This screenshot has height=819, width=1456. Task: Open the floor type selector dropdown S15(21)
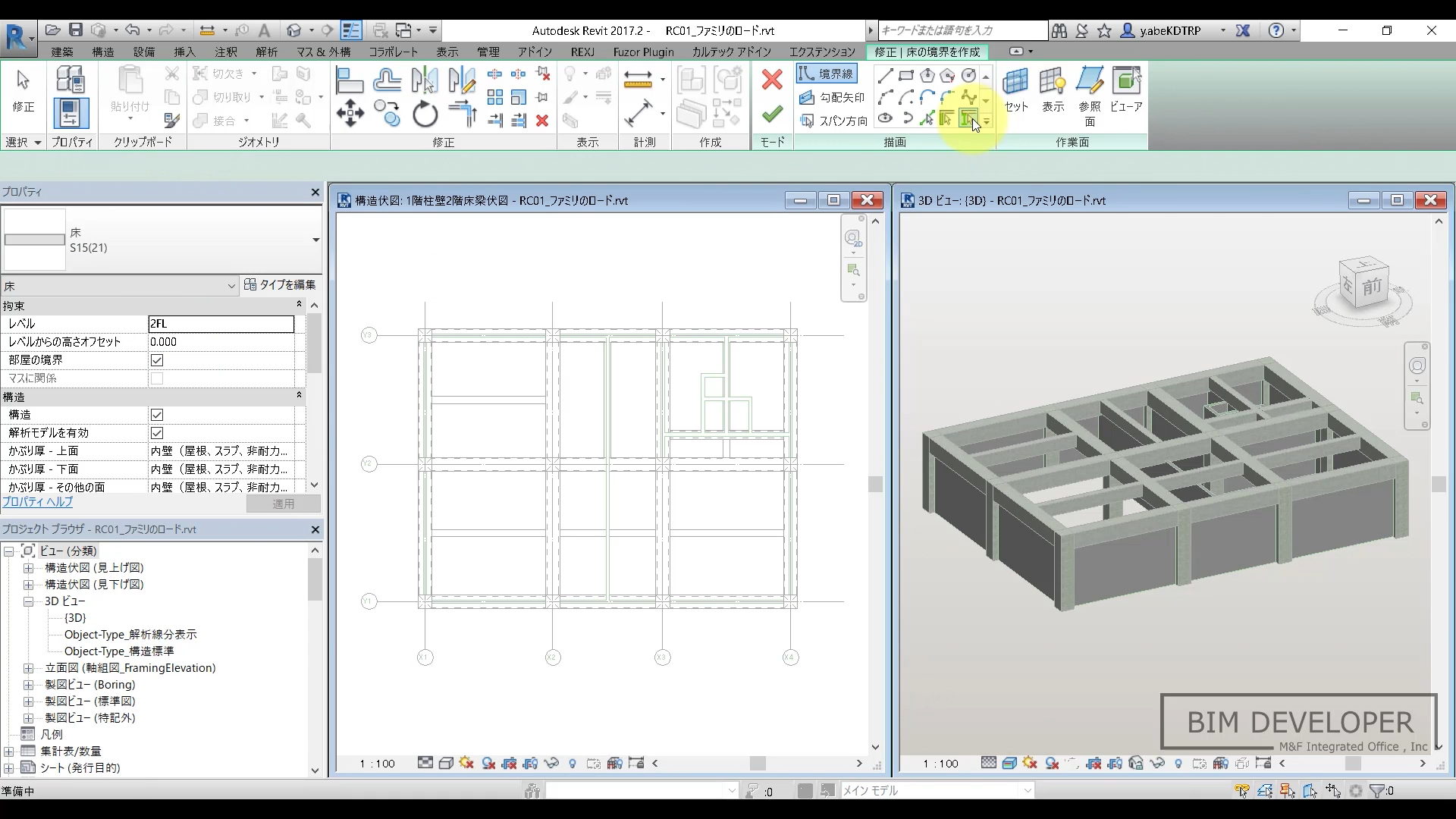click(315, 240)
